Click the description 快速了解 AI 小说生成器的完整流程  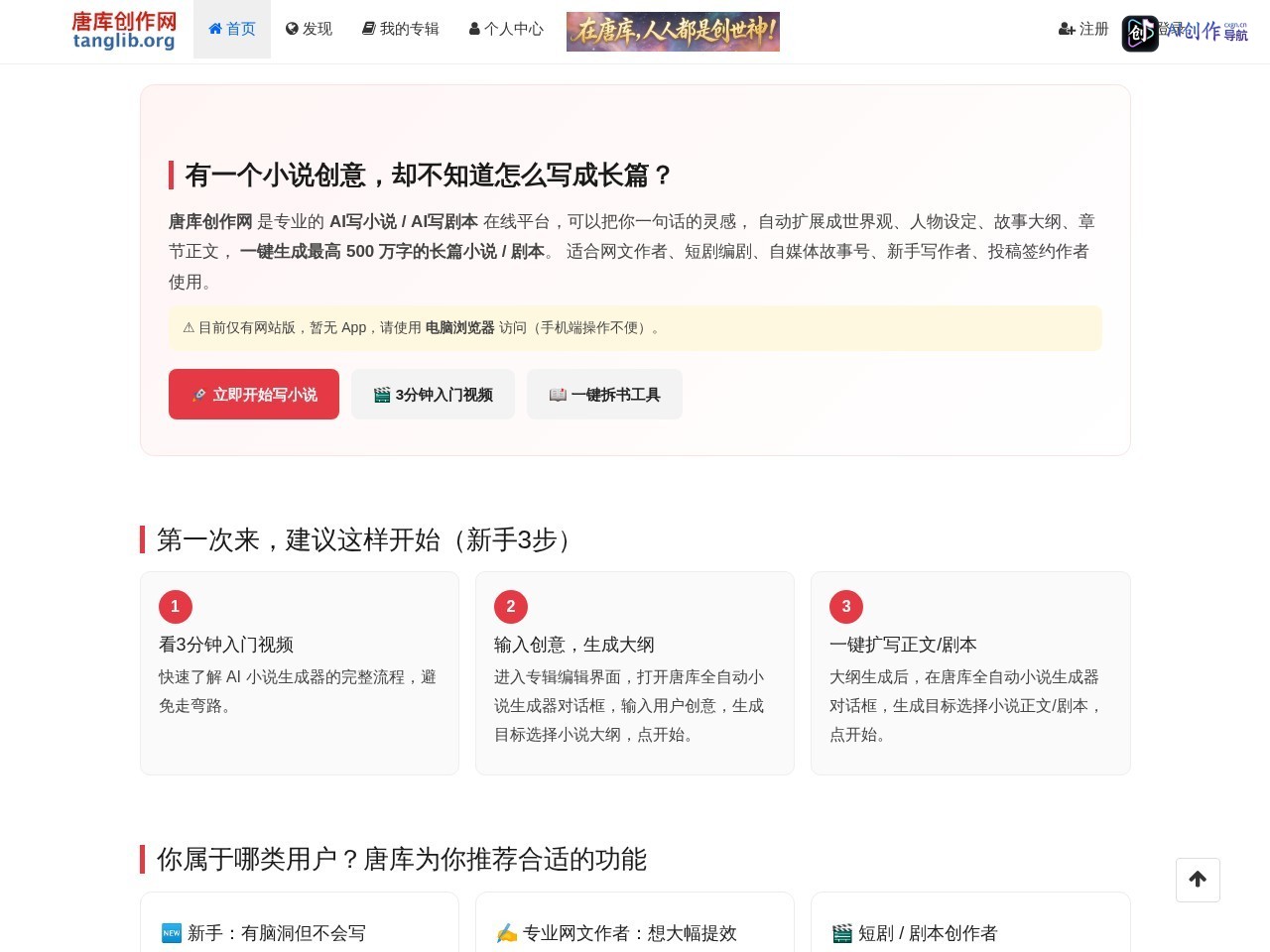tap(299, 691)
